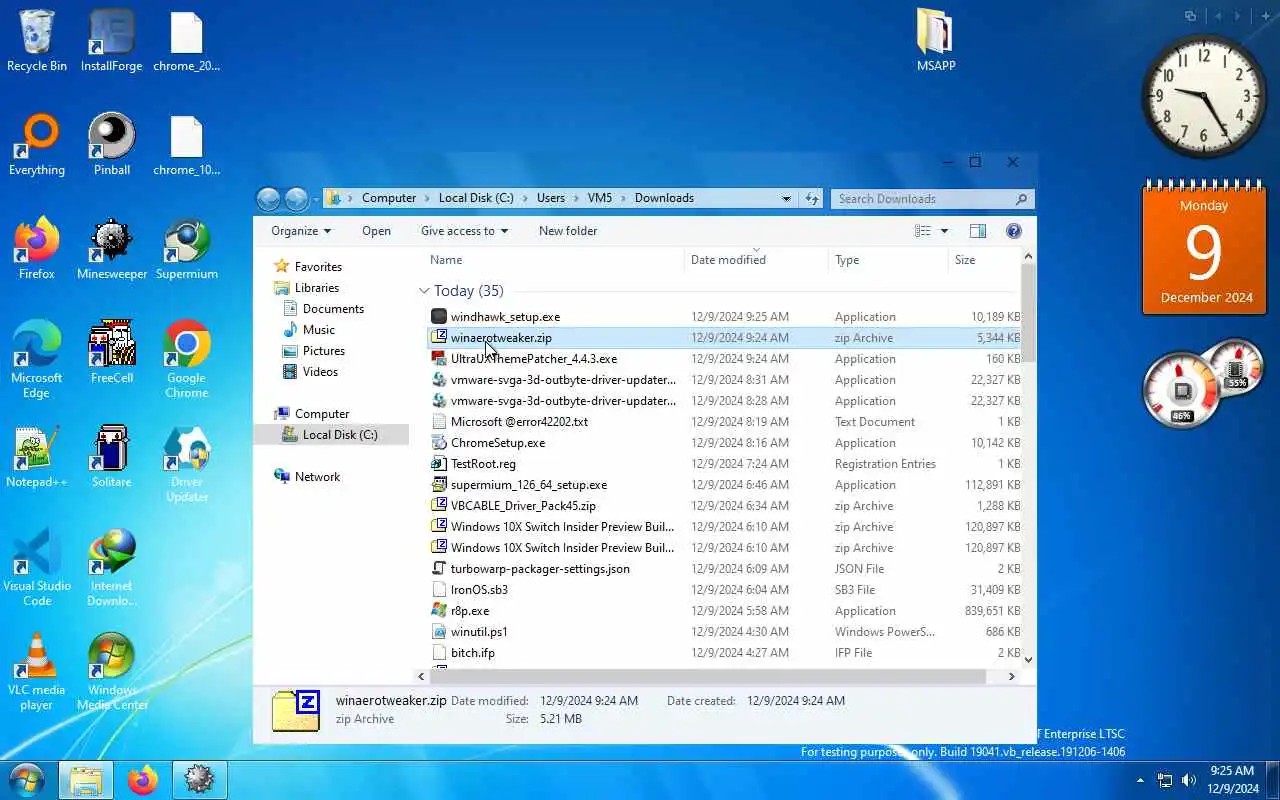Select Videos library in the navigation pane
This screenshot has height=800, width=1280.
pyautogui.click(x=320, y=372)
